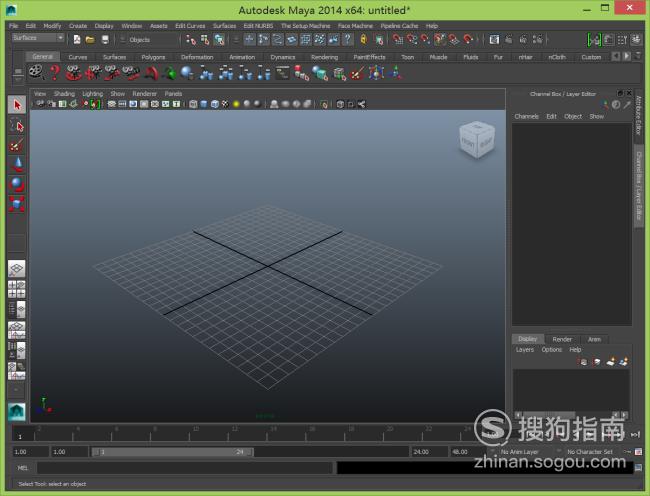Click the red question mark shelf icon

[x=55, y=73]
